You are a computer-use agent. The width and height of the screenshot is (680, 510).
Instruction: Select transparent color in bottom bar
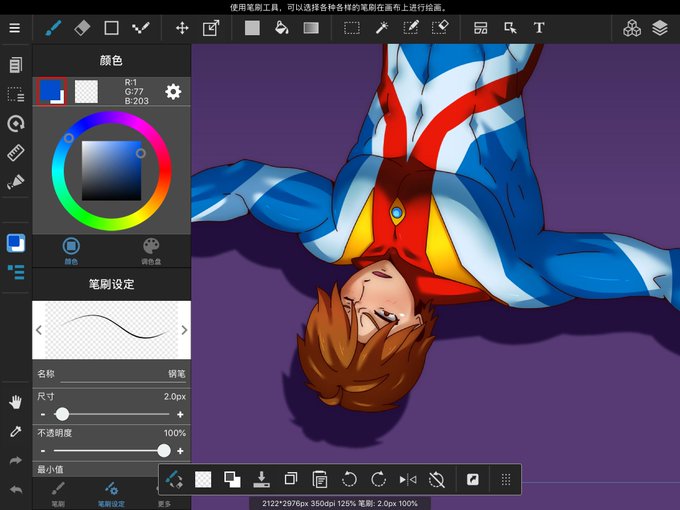(203, 480)
